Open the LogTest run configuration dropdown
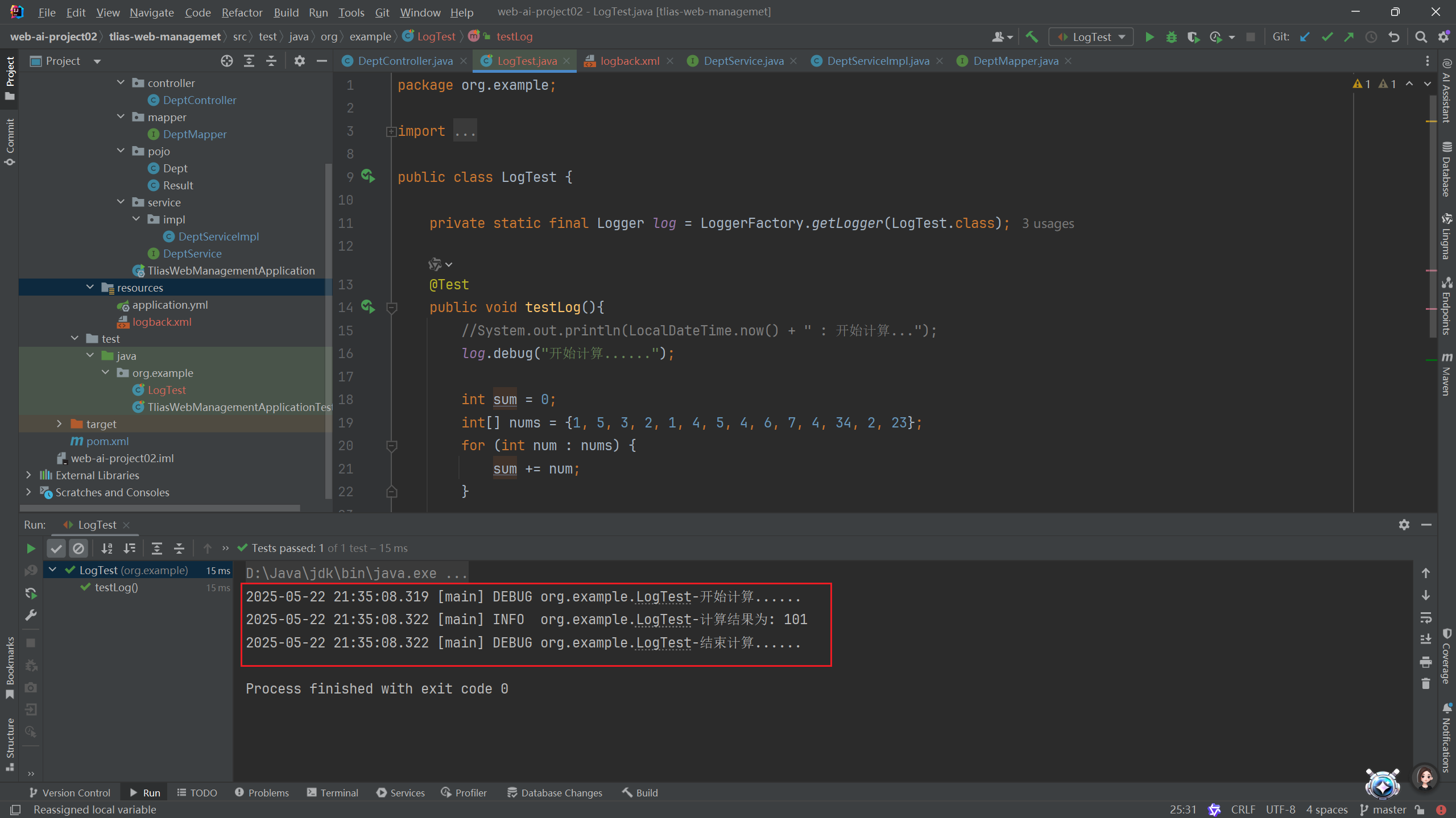The height and width of the screenshot is (818, 1456). click(x=1091, y=37)
